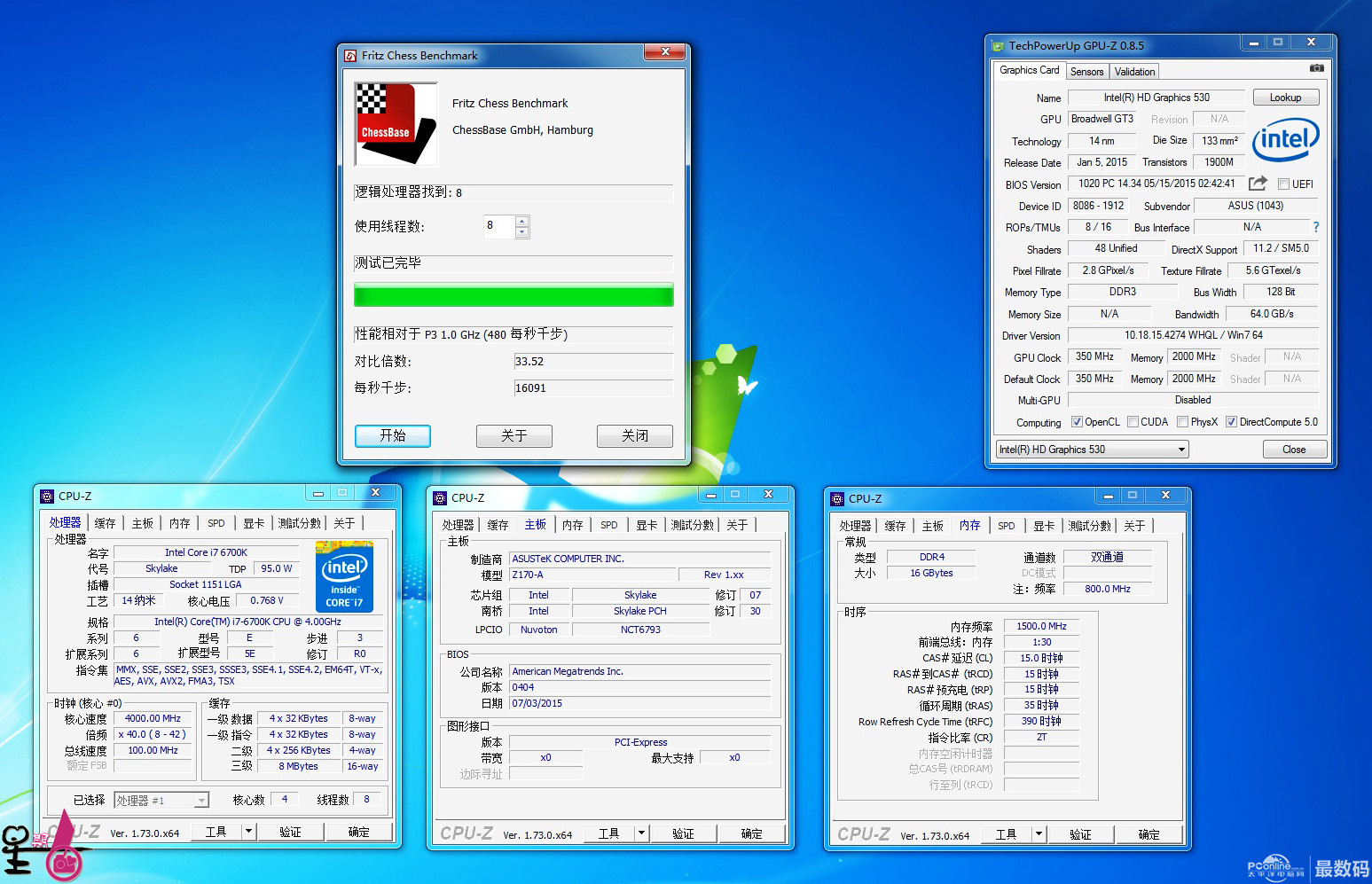This screenshot has width=1372, height=884.
Task: Toggle the OpenCL checkbox
Action: tap(1077, 422)
